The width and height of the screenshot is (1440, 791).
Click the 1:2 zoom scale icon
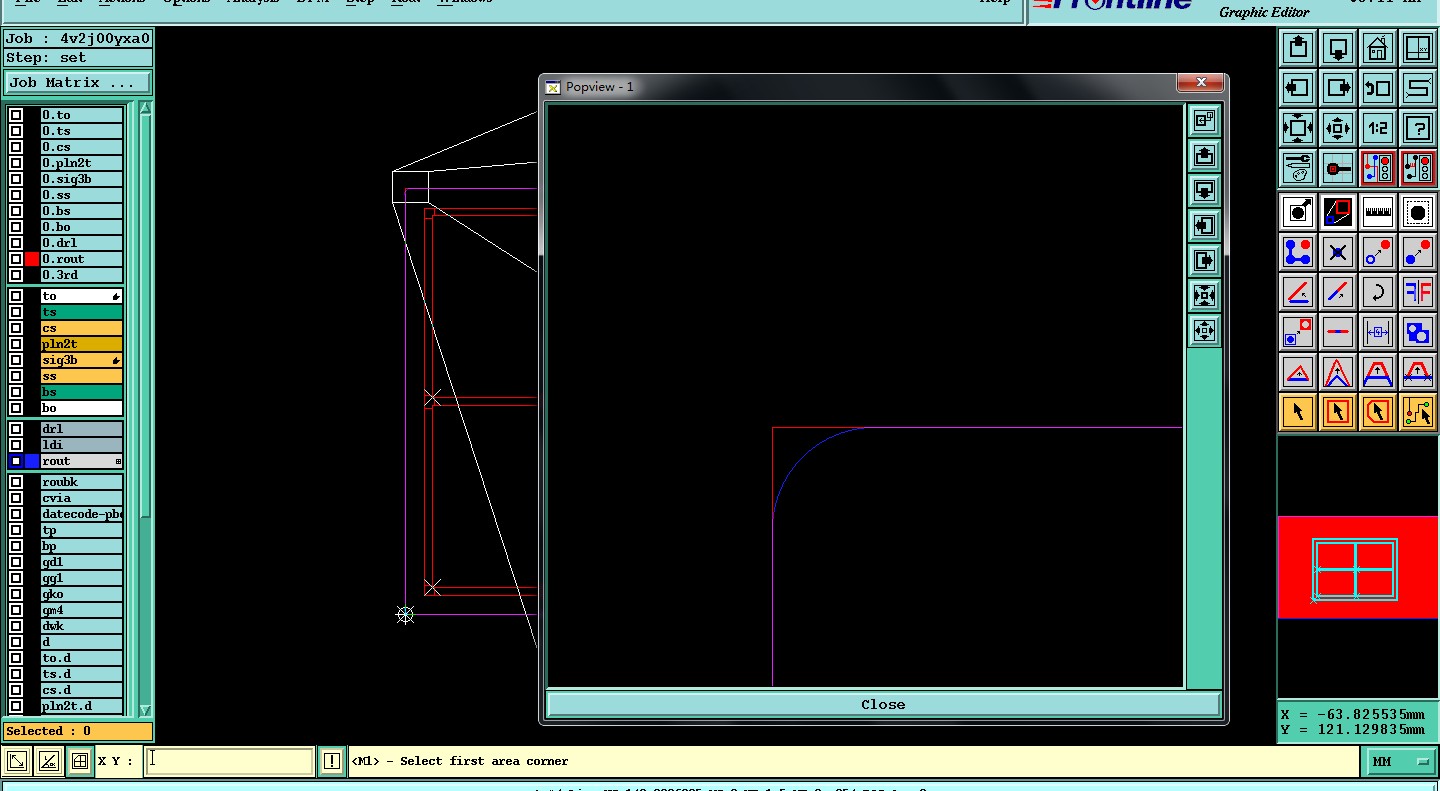click(x=1378, y=127)
